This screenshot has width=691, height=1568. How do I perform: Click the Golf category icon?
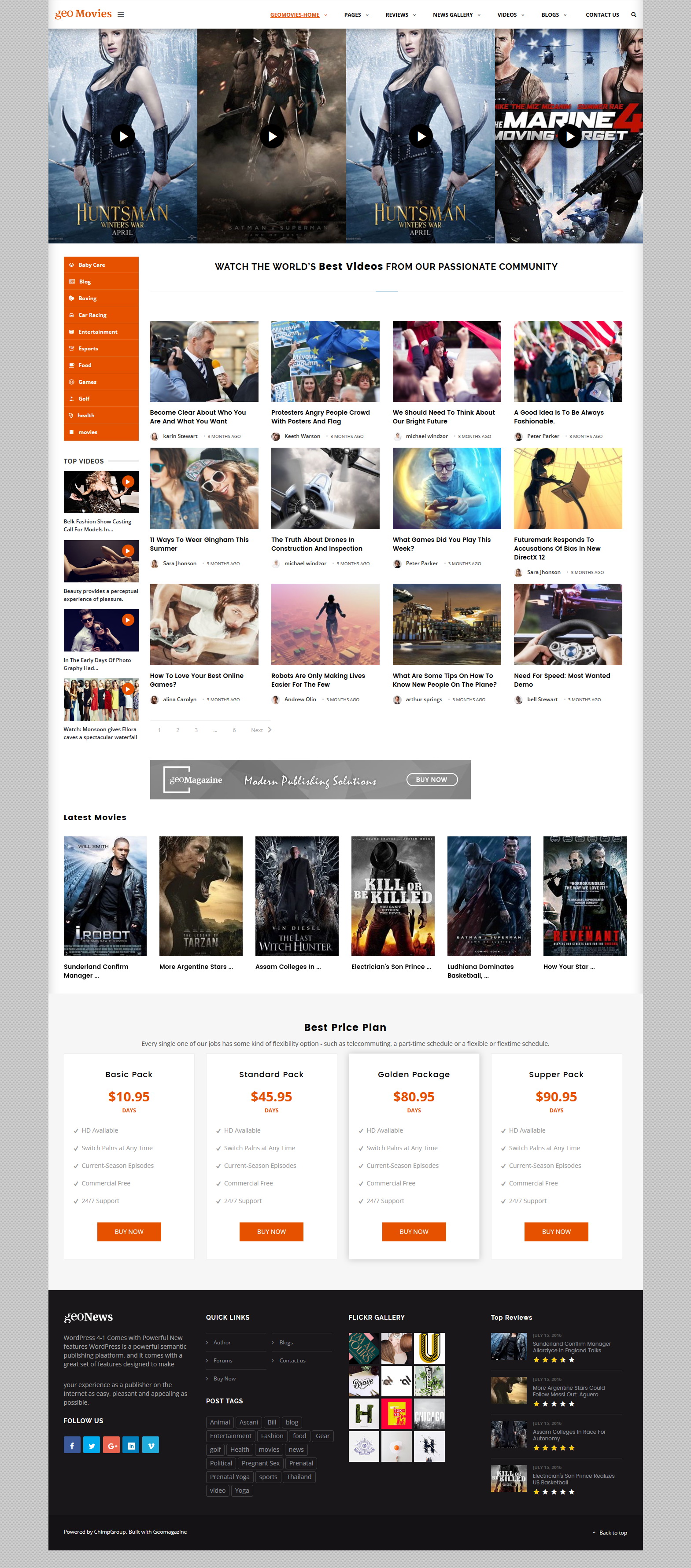pos(71,399)
